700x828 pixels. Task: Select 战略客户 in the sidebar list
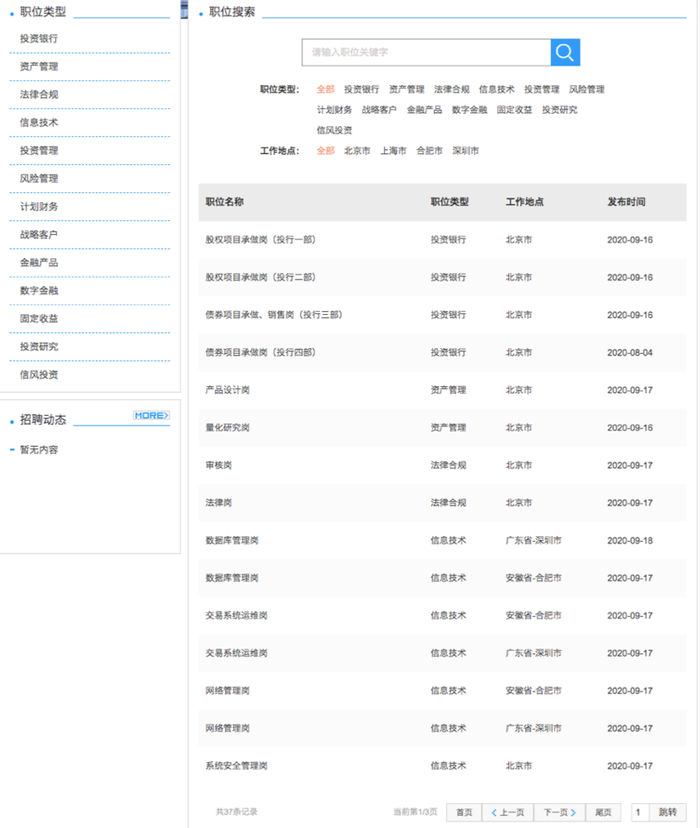coord(39,234)
